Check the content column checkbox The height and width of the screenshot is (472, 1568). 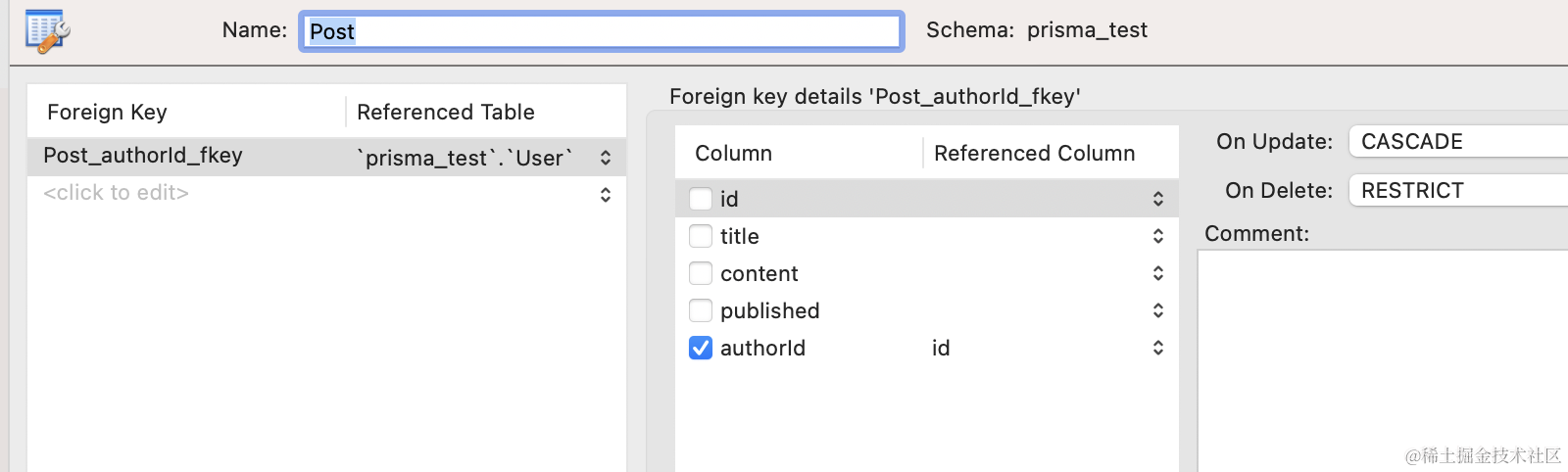point(701,273)
